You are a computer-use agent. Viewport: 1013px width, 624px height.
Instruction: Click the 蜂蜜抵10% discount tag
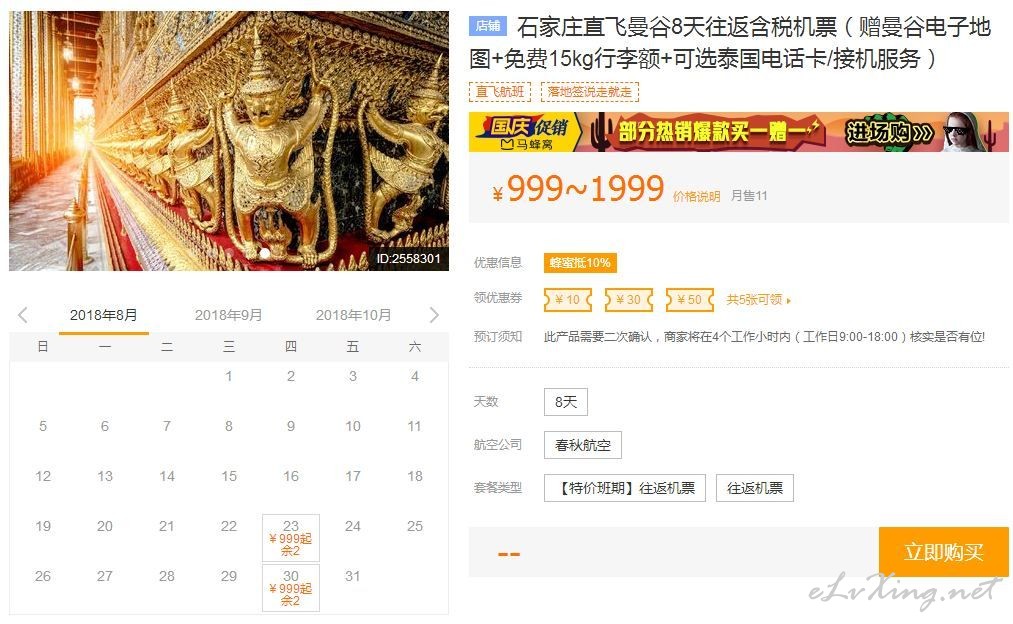[x=580, y=263]
